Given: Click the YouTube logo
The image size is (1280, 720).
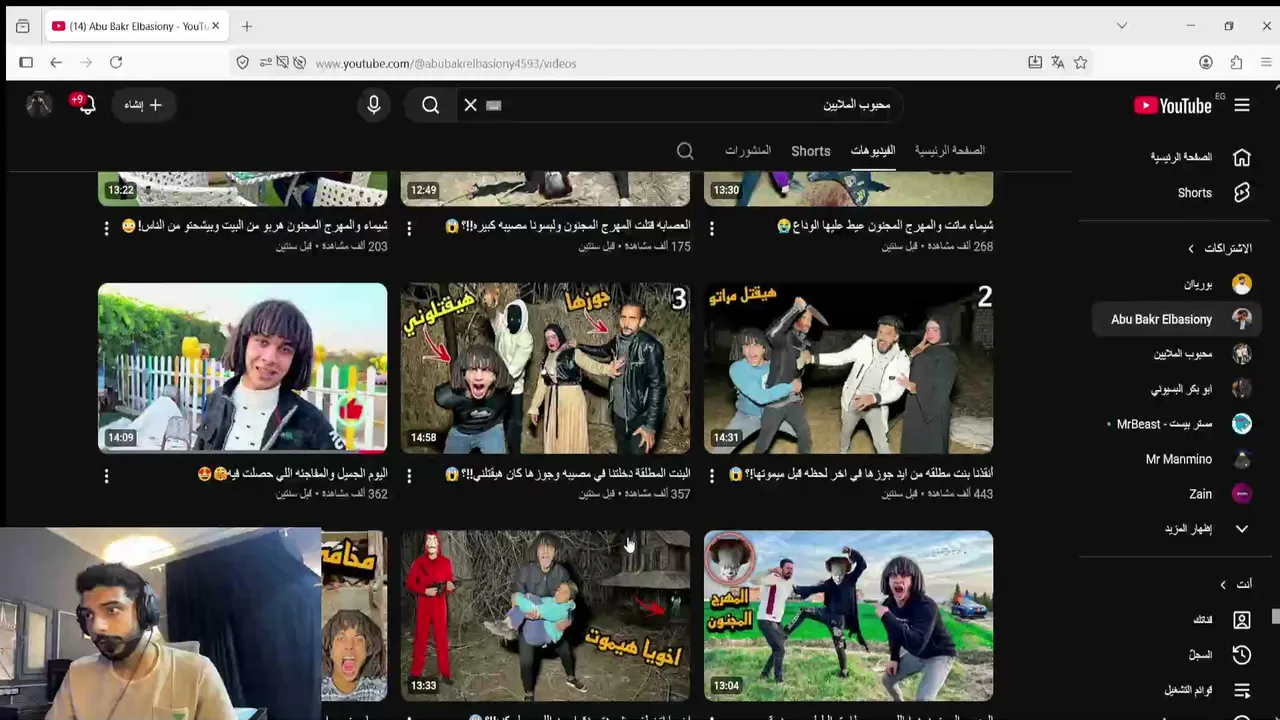Looking at the screenshot, I should tap(1173, 105).
